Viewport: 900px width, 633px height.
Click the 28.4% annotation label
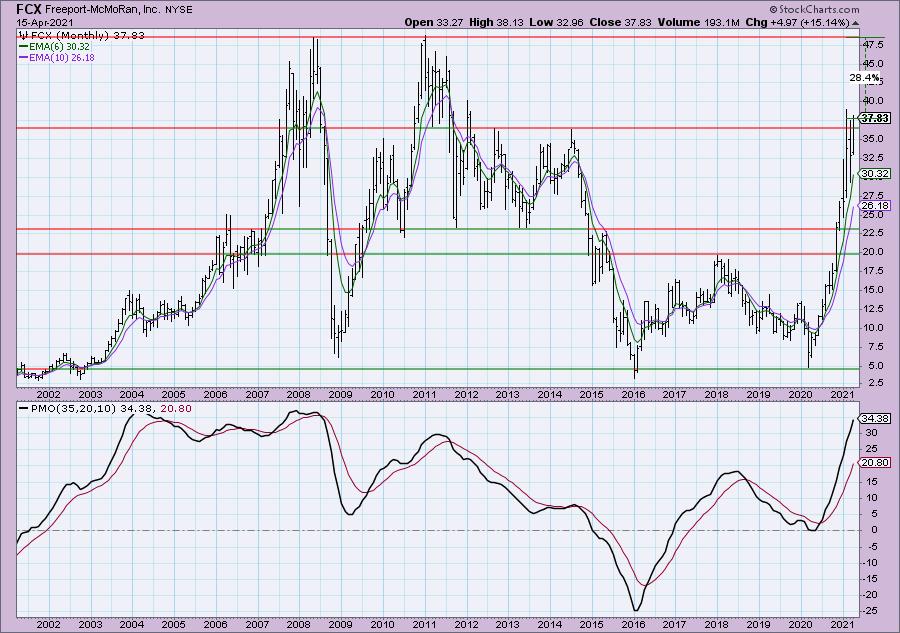pos(864,77)
